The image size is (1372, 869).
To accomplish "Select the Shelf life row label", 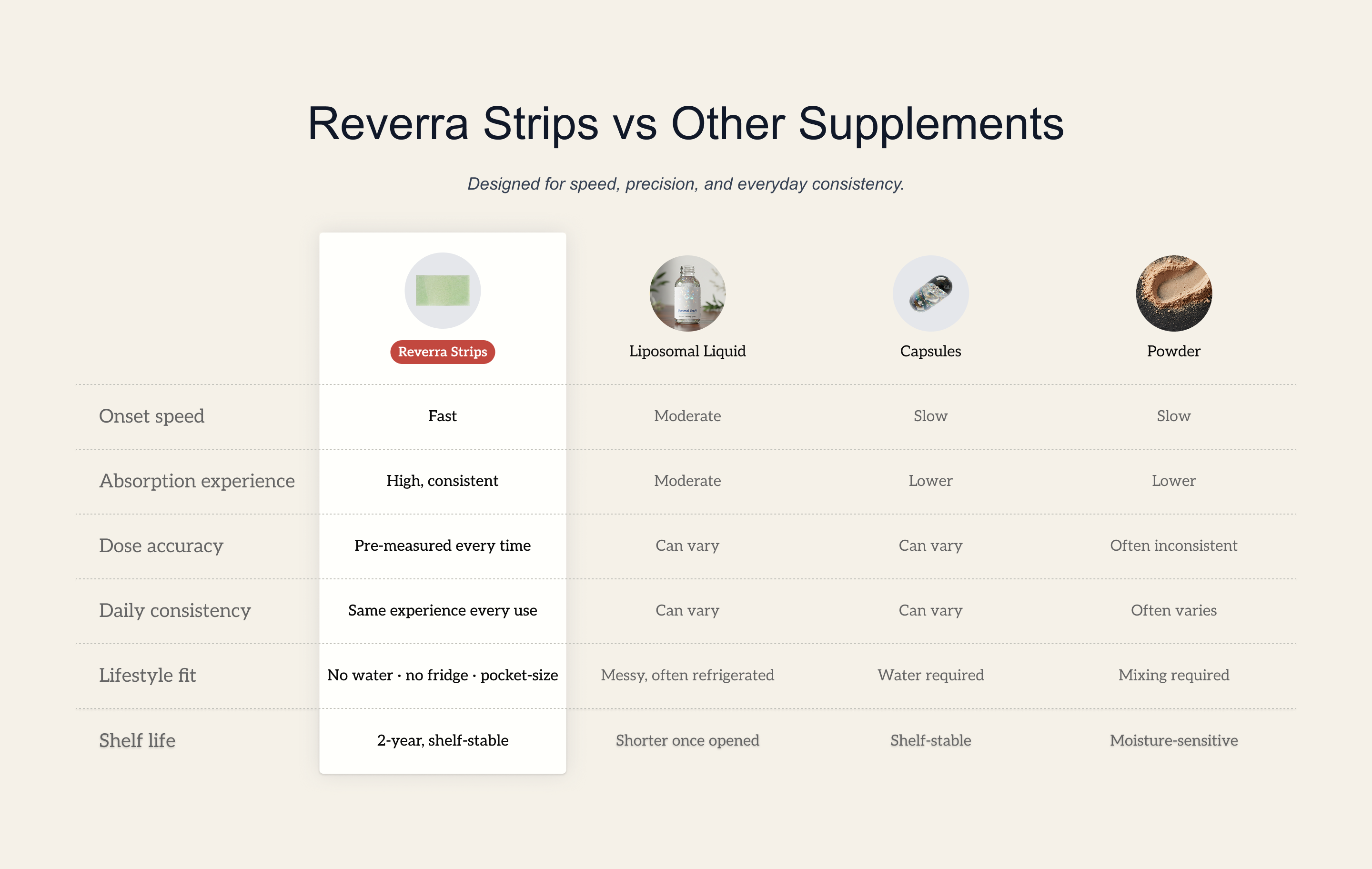I will (137, 740).
